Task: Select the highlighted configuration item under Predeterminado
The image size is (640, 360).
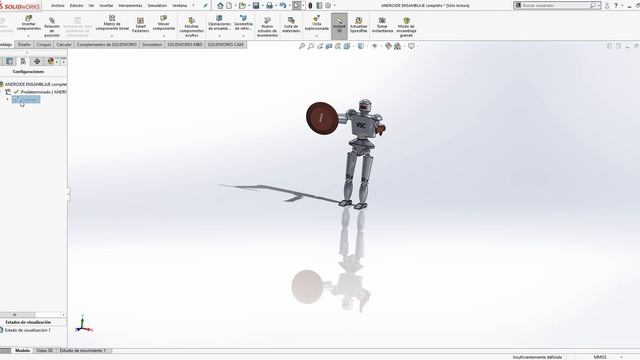Action: 26,99
